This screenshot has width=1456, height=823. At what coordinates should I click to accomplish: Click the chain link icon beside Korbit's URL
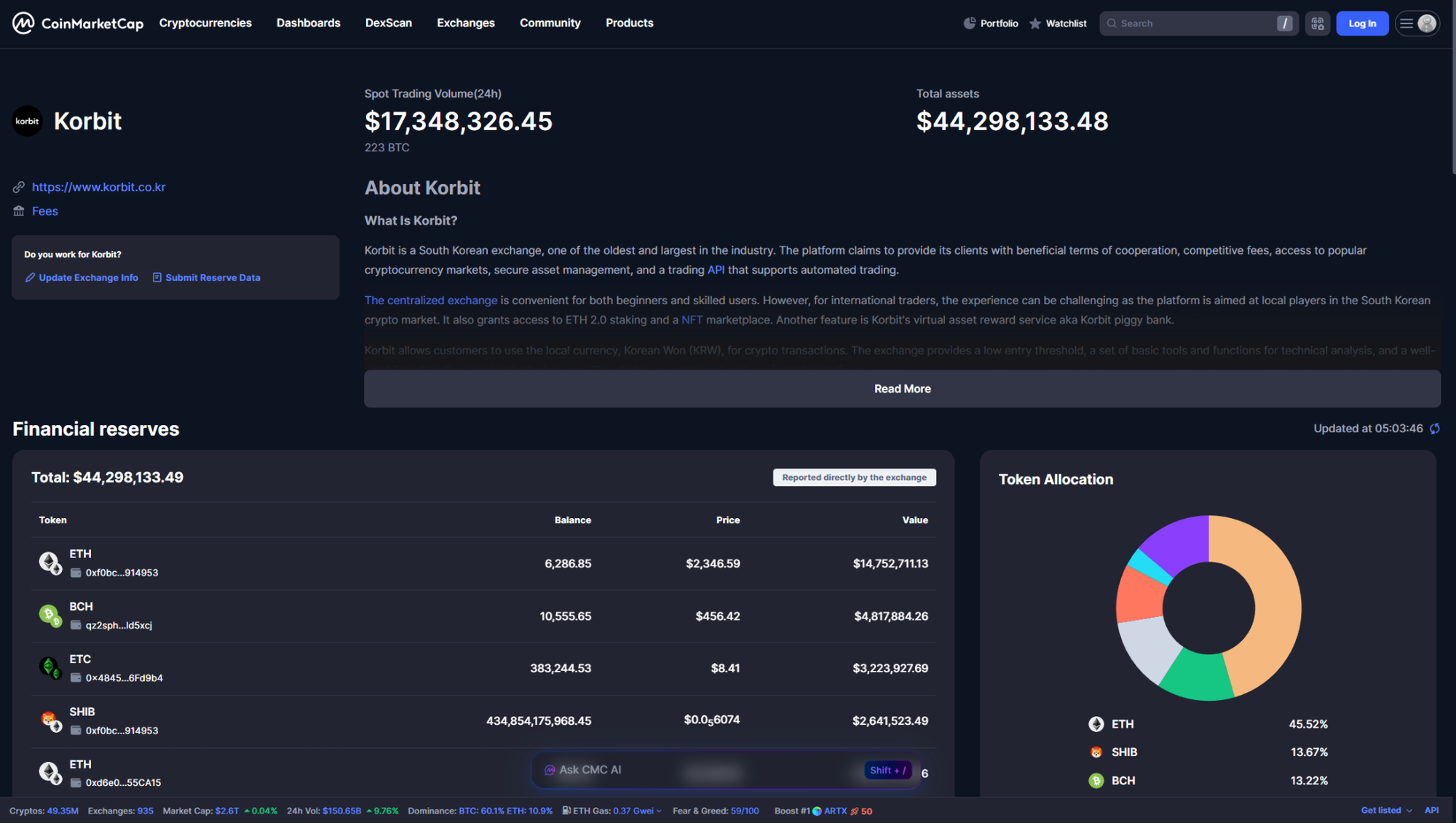[x=18, y=187]
